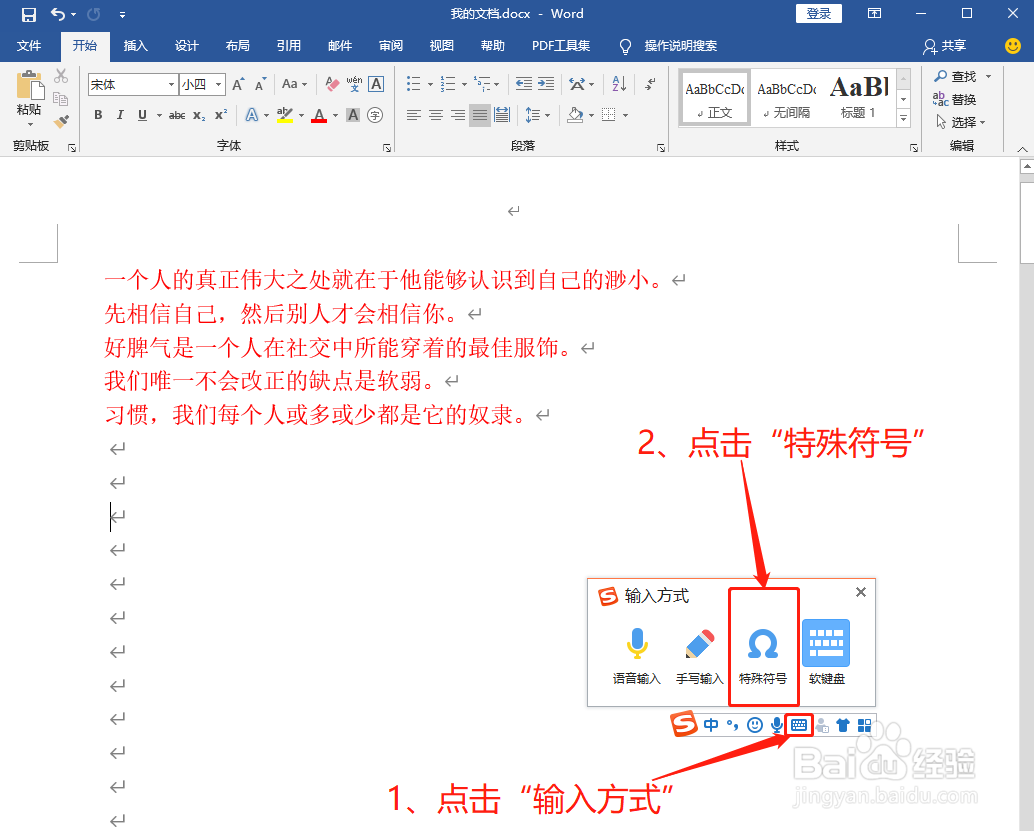Screen dimensions: 1034x831
Task: Click the microphone icon on Sogou toolbar
Action: coord(778,724)
